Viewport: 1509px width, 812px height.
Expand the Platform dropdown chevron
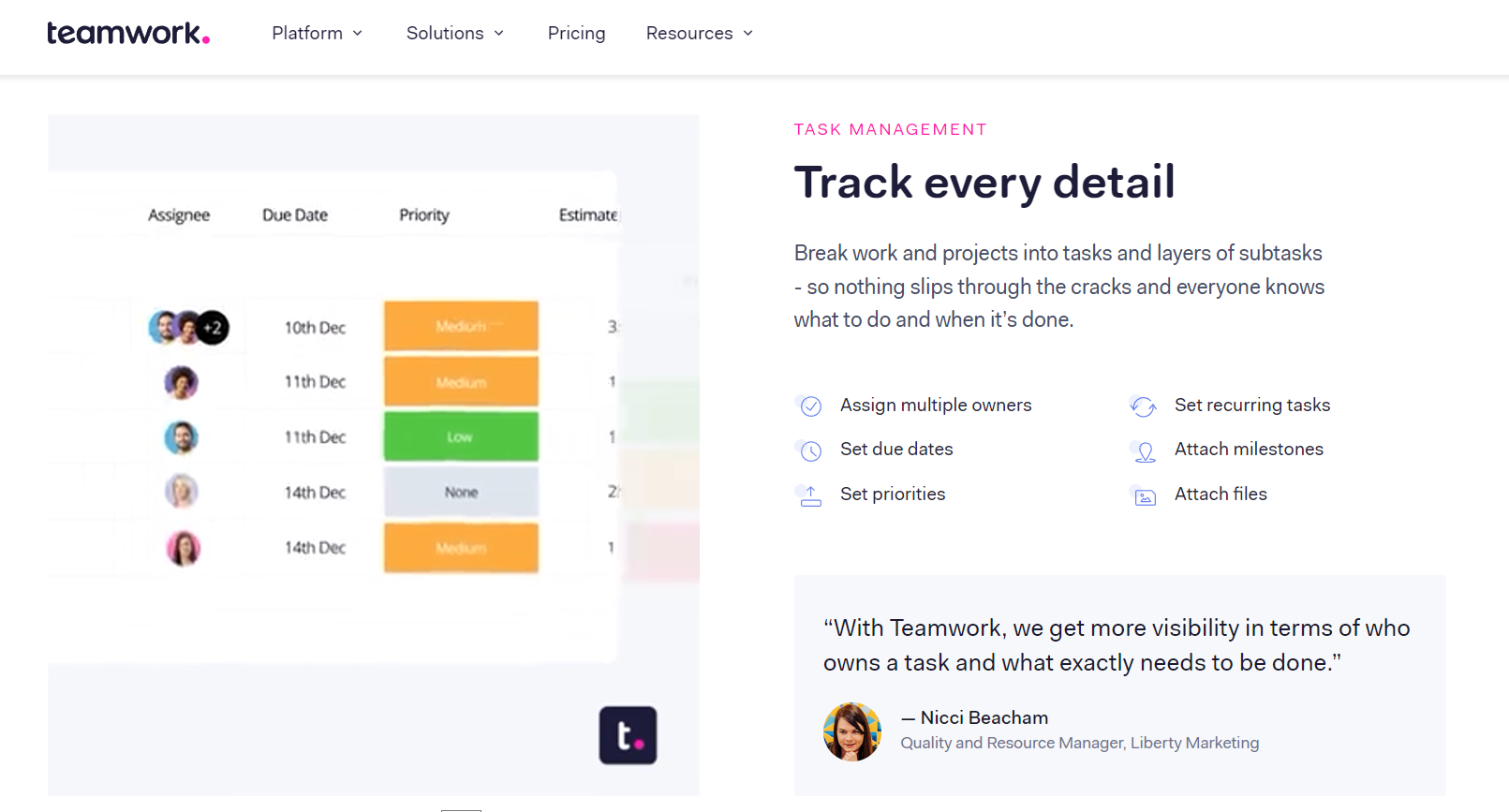[357, 34]
